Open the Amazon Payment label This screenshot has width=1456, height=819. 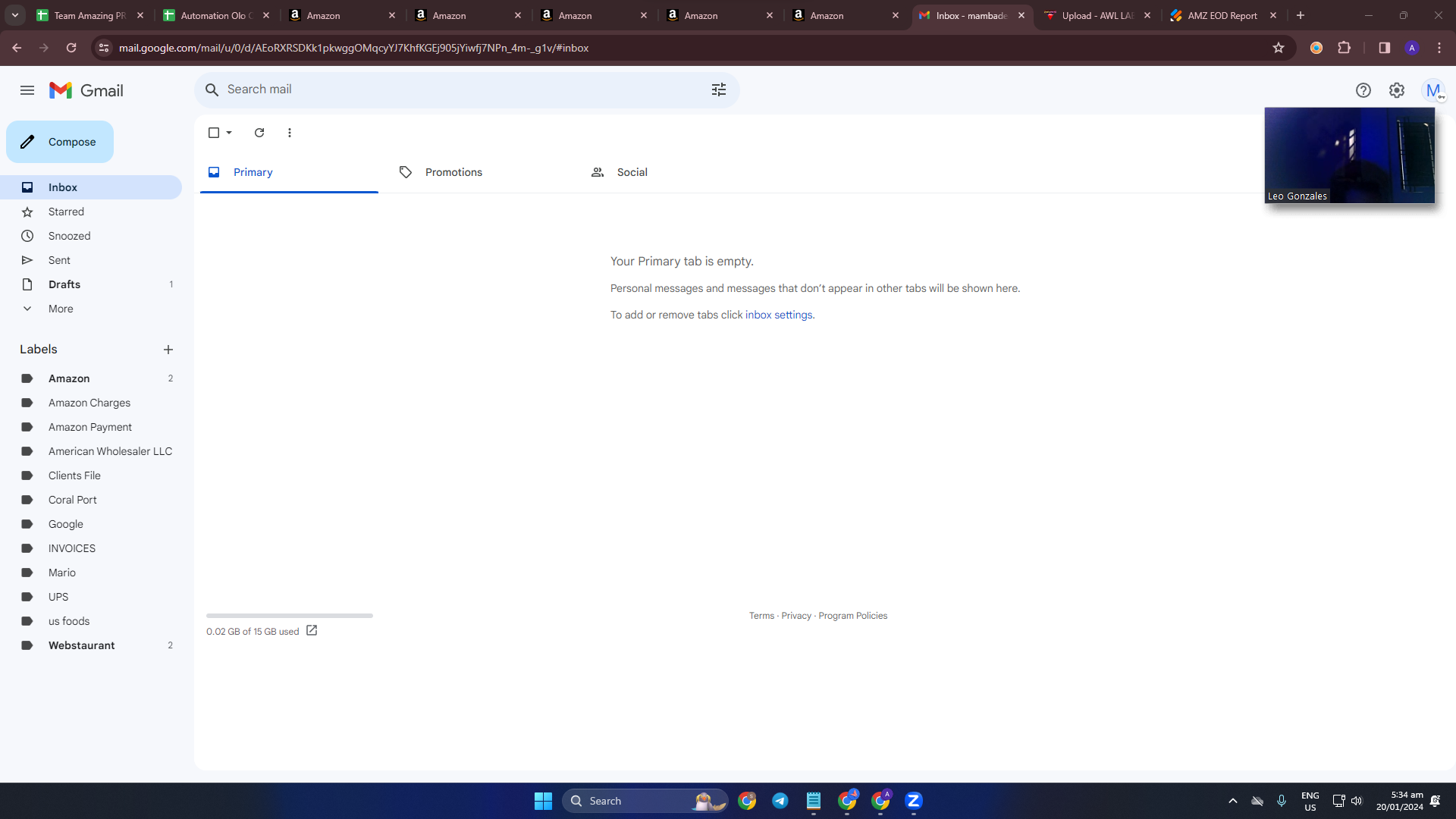tap(91, 427)
